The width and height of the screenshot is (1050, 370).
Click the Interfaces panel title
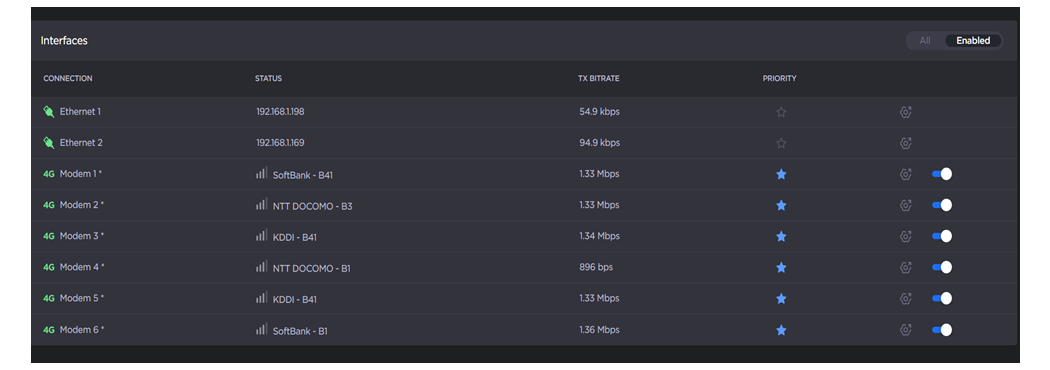[64, 41]
